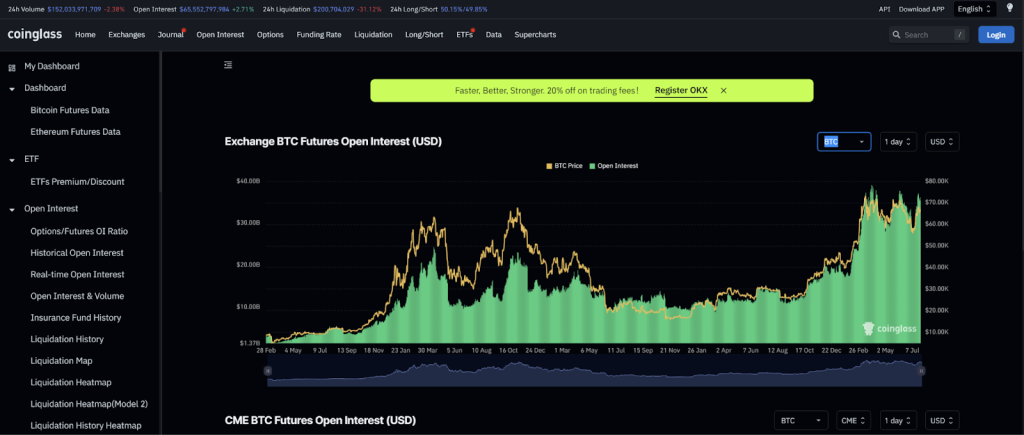Open the Home menu
The width and height of the screenshot is (1024, 435).
click(85, 35)
